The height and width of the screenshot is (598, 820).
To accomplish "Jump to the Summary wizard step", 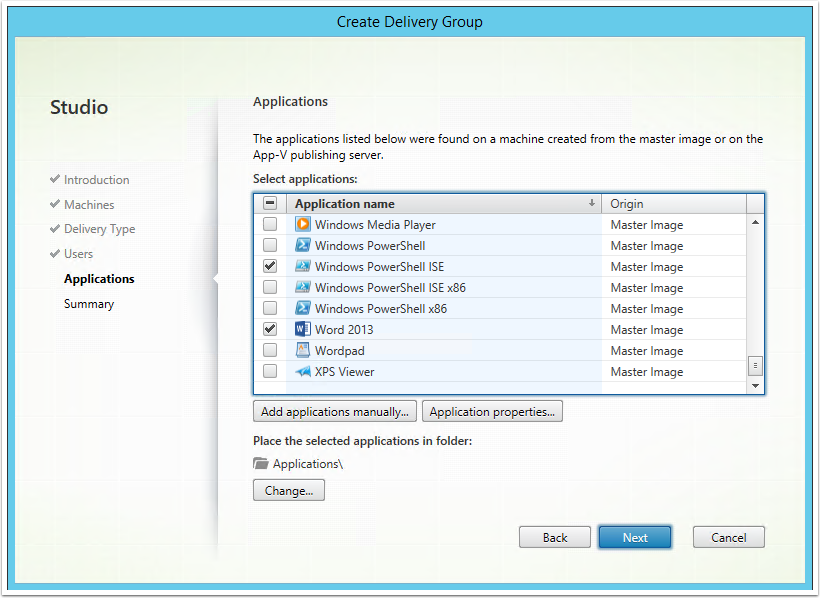I will 89,304.
